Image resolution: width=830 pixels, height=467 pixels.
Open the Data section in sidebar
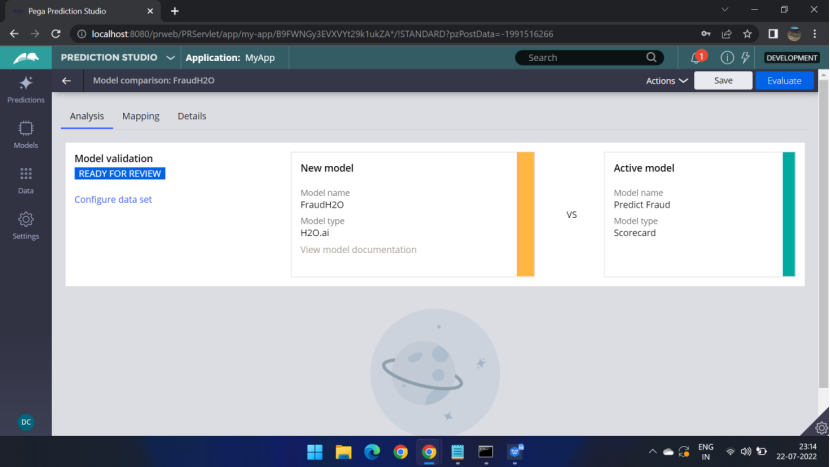click(x=25, y=181)
